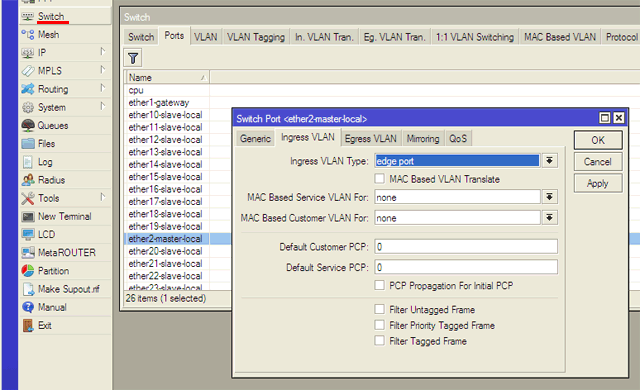This screenshot has height=390, width=640.
Task: Select ether15-slave-local port row
Action: click(x=165, y=177)
